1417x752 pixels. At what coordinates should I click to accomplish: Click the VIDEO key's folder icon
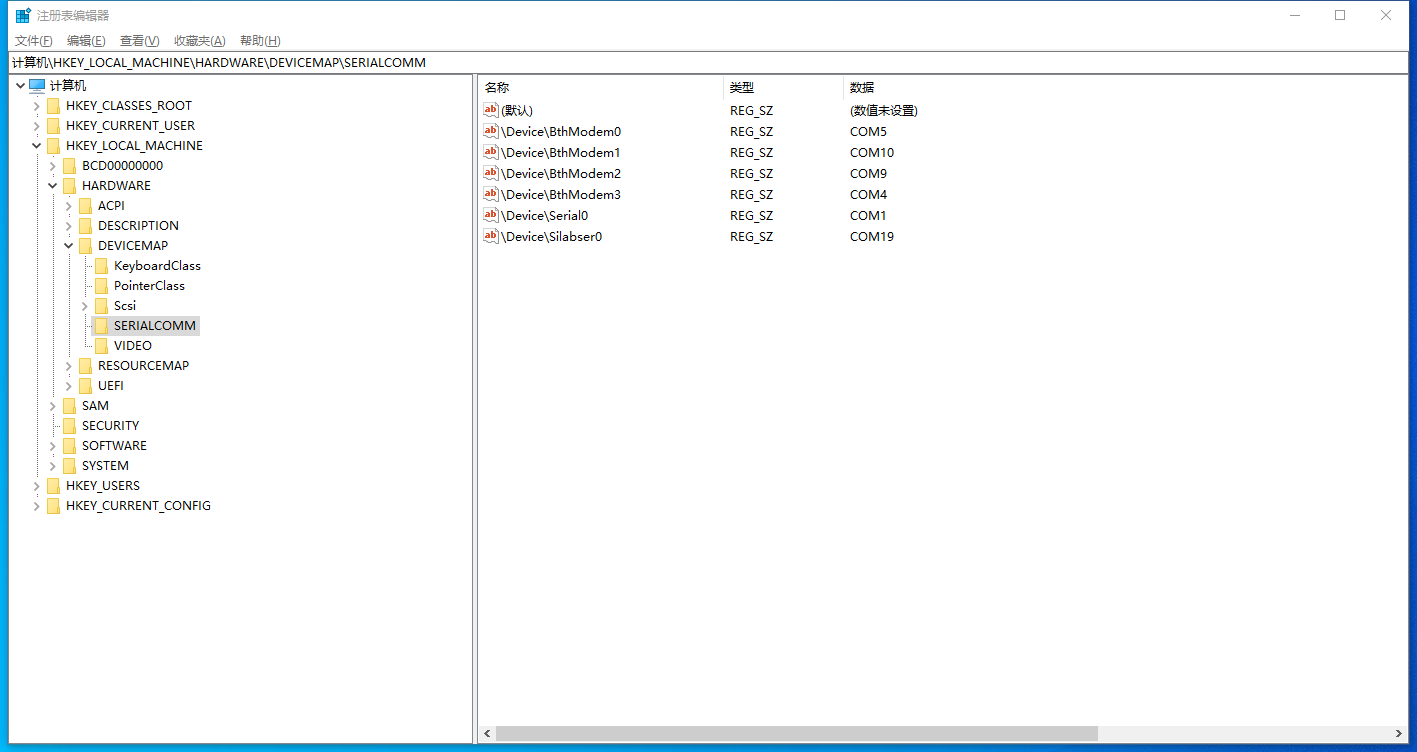[x=103, y=345]
